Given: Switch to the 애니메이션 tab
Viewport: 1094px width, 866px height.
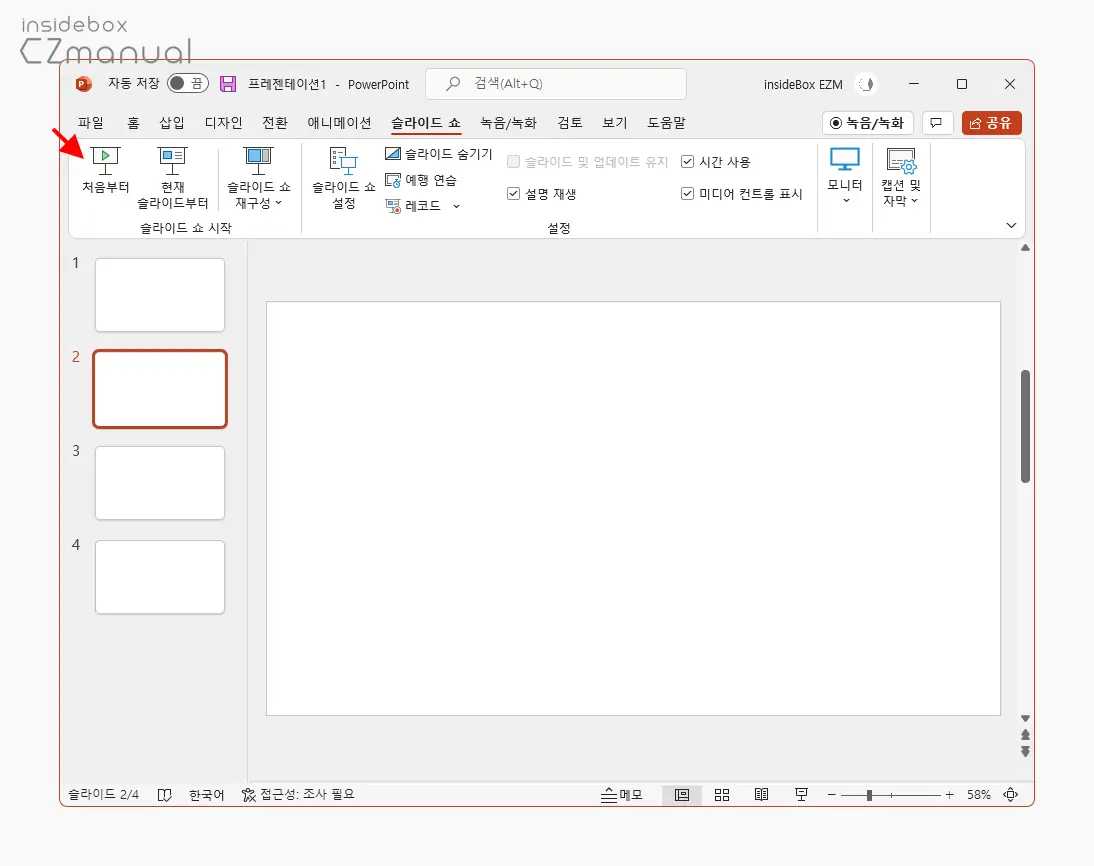Looking at the screenshot, I should (x=339, y=123).
